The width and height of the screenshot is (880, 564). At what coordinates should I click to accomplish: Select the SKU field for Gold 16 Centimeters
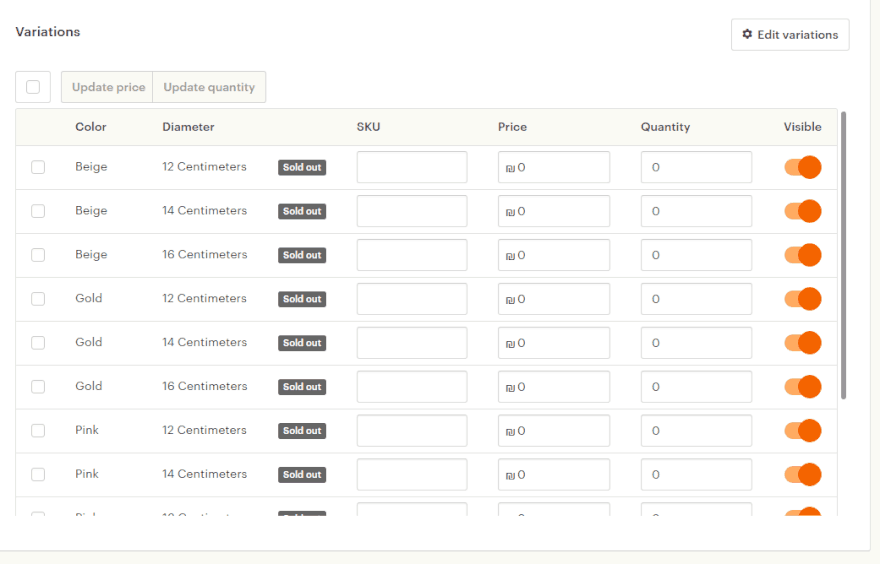click(x=411, y=387)
